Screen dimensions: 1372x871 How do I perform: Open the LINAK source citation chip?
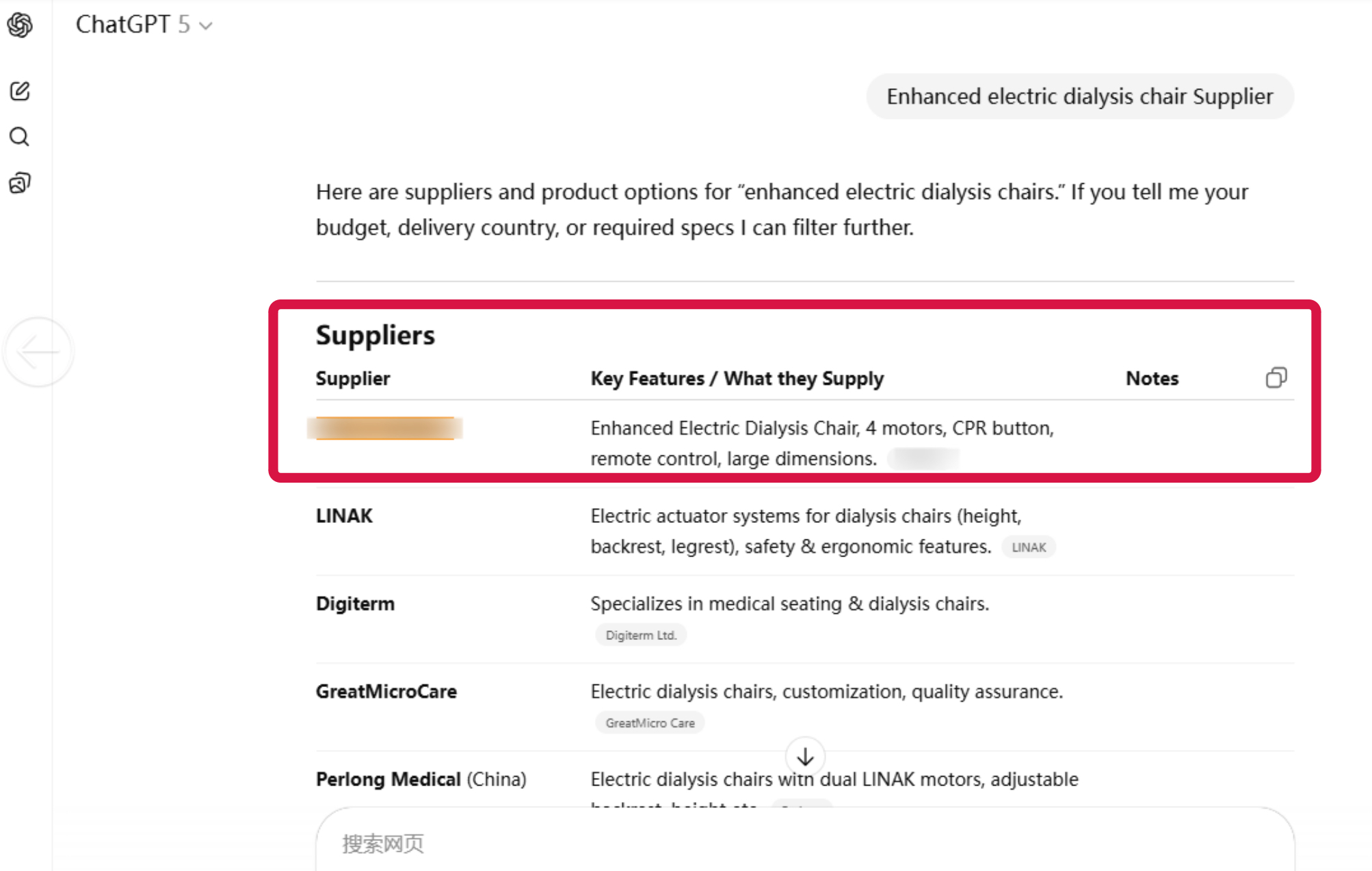point(1028,548)
